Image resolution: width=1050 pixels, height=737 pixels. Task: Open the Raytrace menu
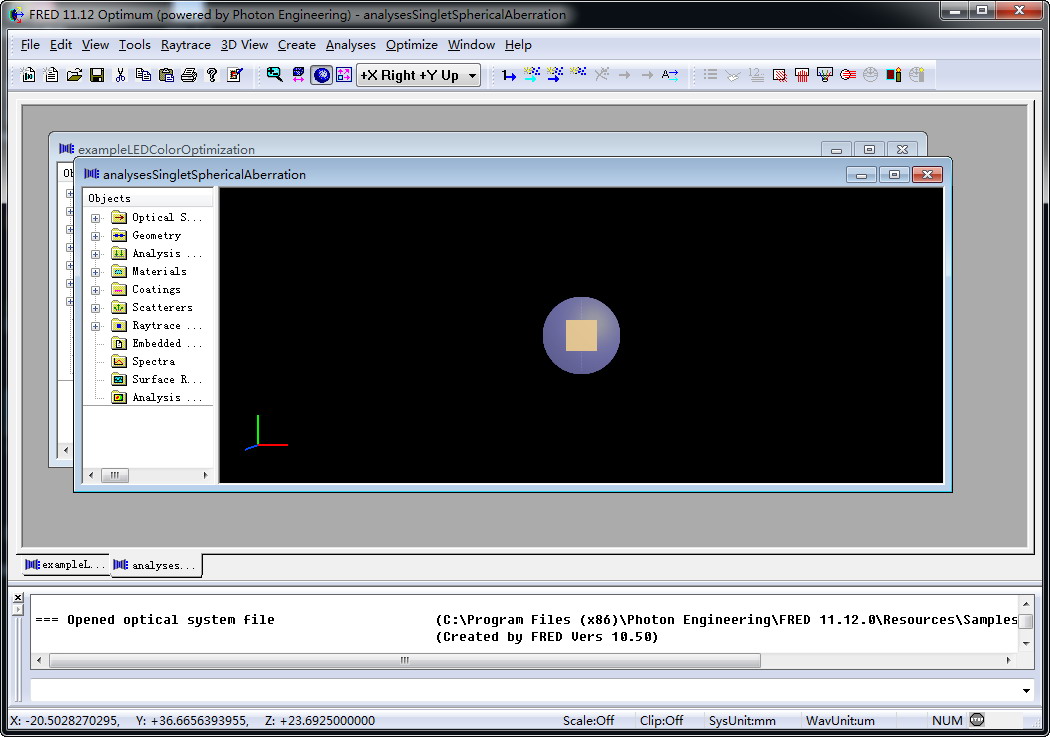click(x=185, y=45)
